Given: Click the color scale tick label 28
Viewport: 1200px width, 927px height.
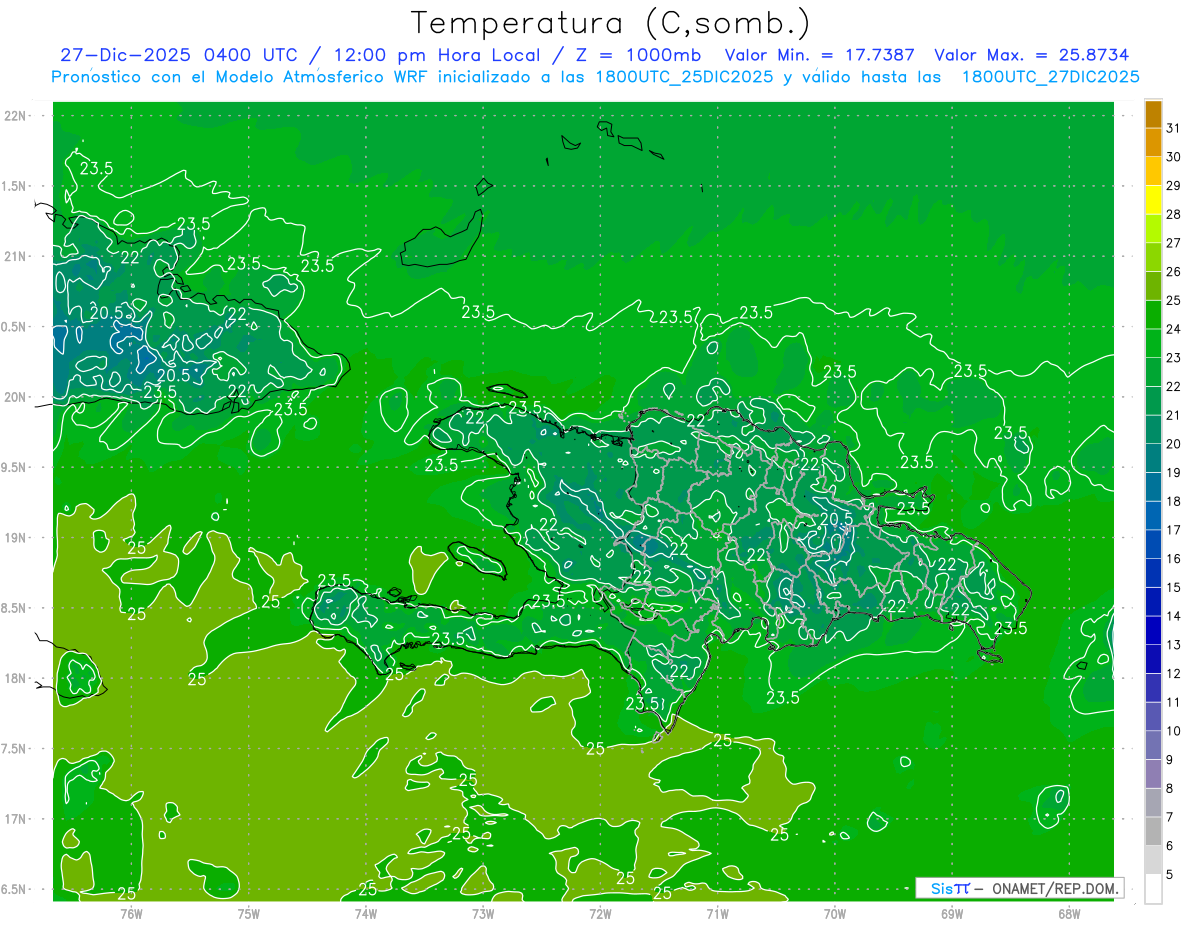Looking at the screenshot, I should point(1173,214).
